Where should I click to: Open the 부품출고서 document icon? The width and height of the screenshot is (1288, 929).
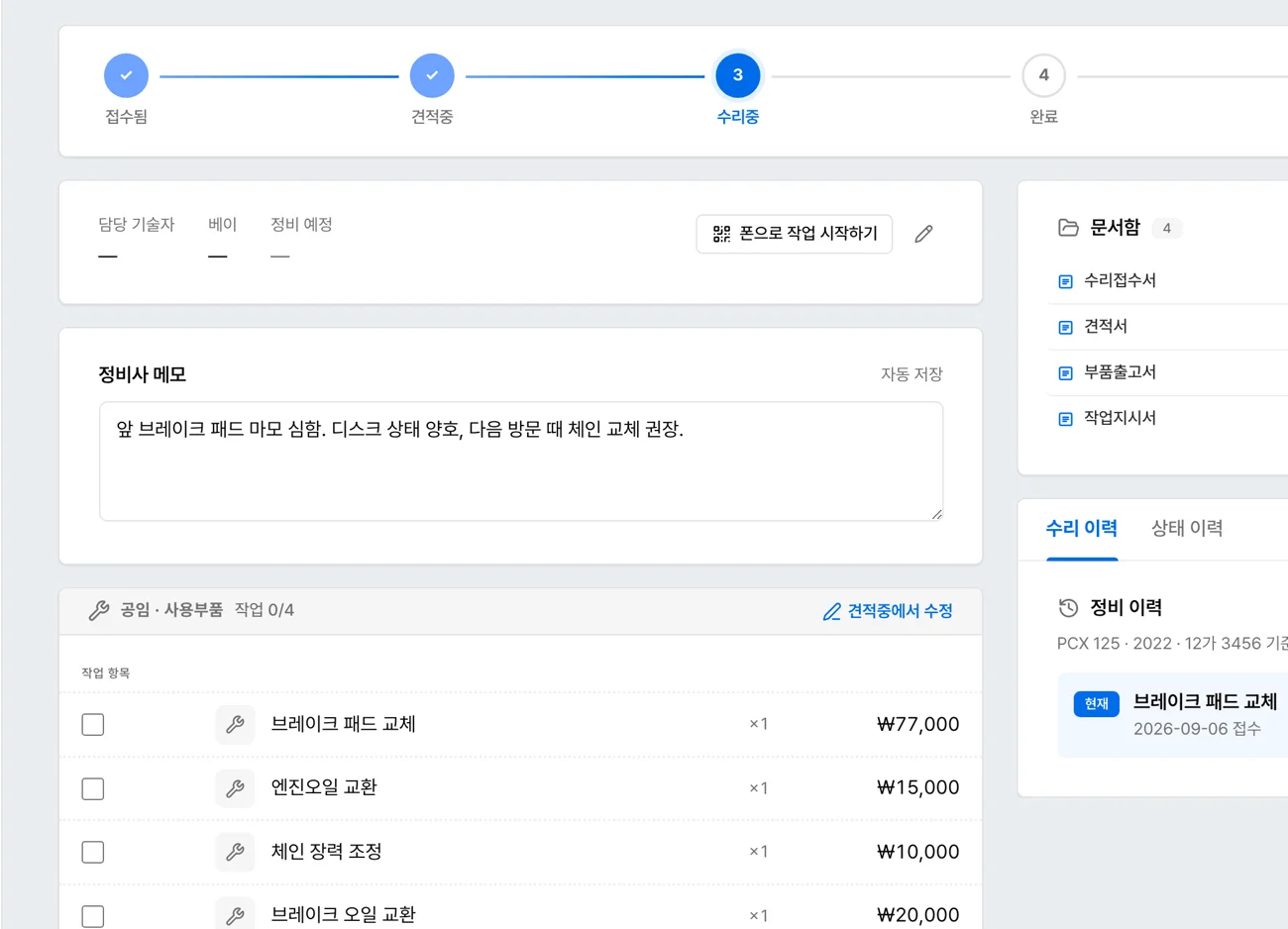1066,372
